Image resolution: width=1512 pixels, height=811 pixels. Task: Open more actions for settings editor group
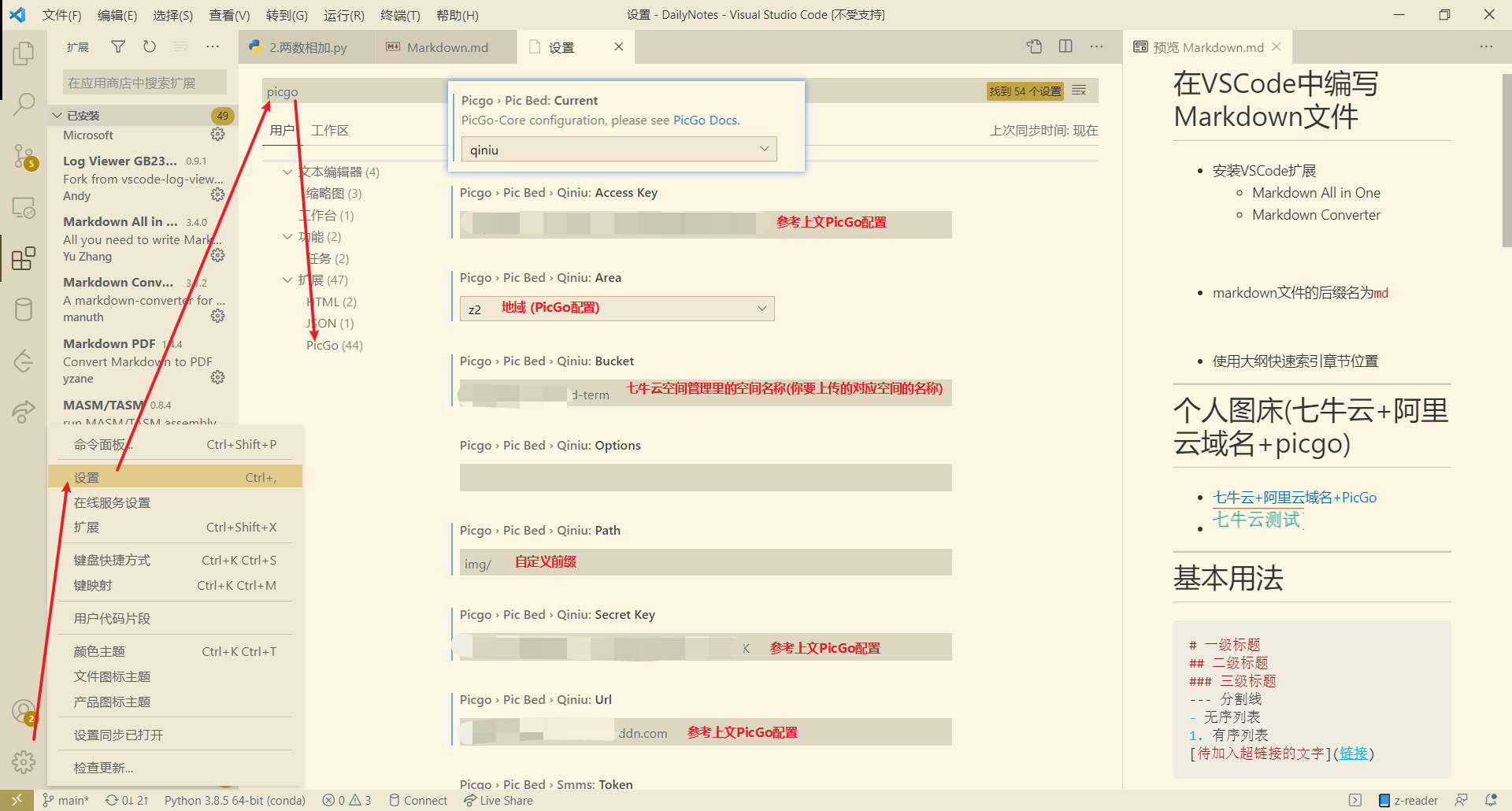(1096, 47)
